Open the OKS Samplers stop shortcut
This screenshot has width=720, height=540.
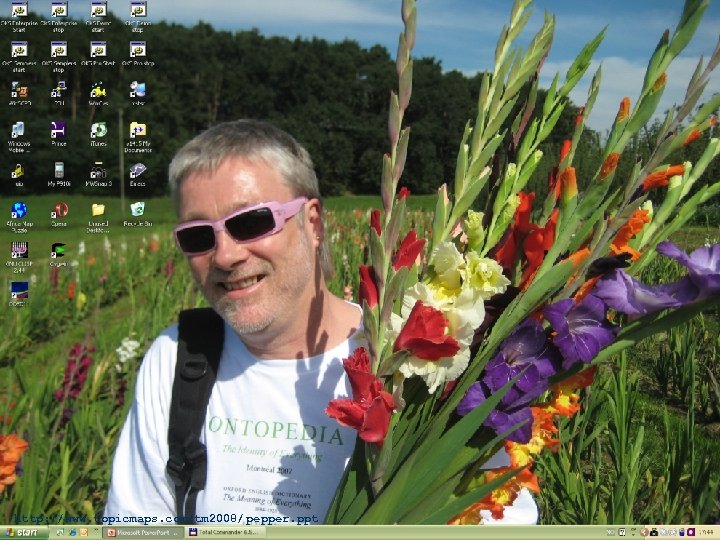[59, 57]
